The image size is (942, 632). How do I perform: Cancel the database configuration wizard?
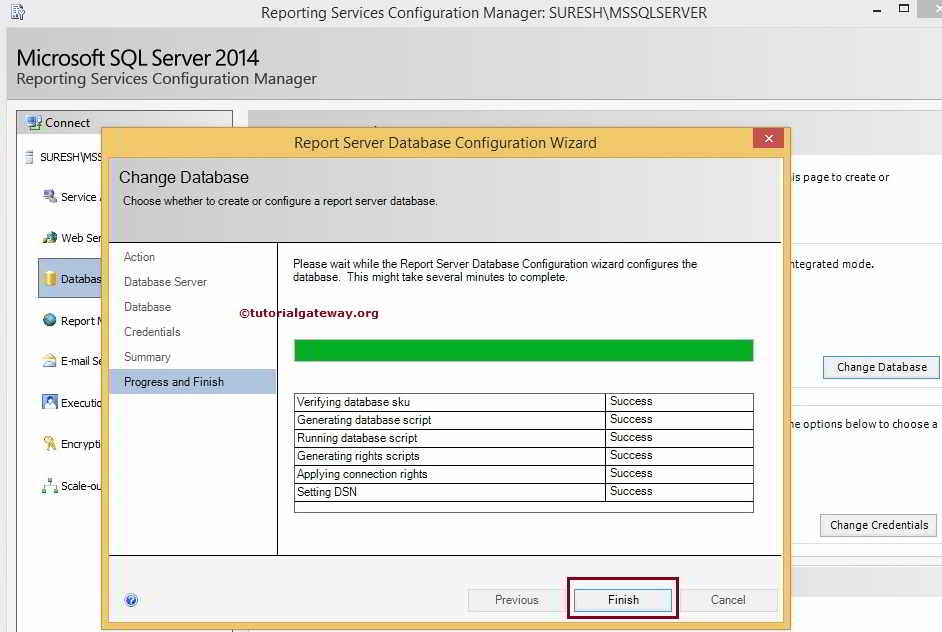(x=728, y=600)
